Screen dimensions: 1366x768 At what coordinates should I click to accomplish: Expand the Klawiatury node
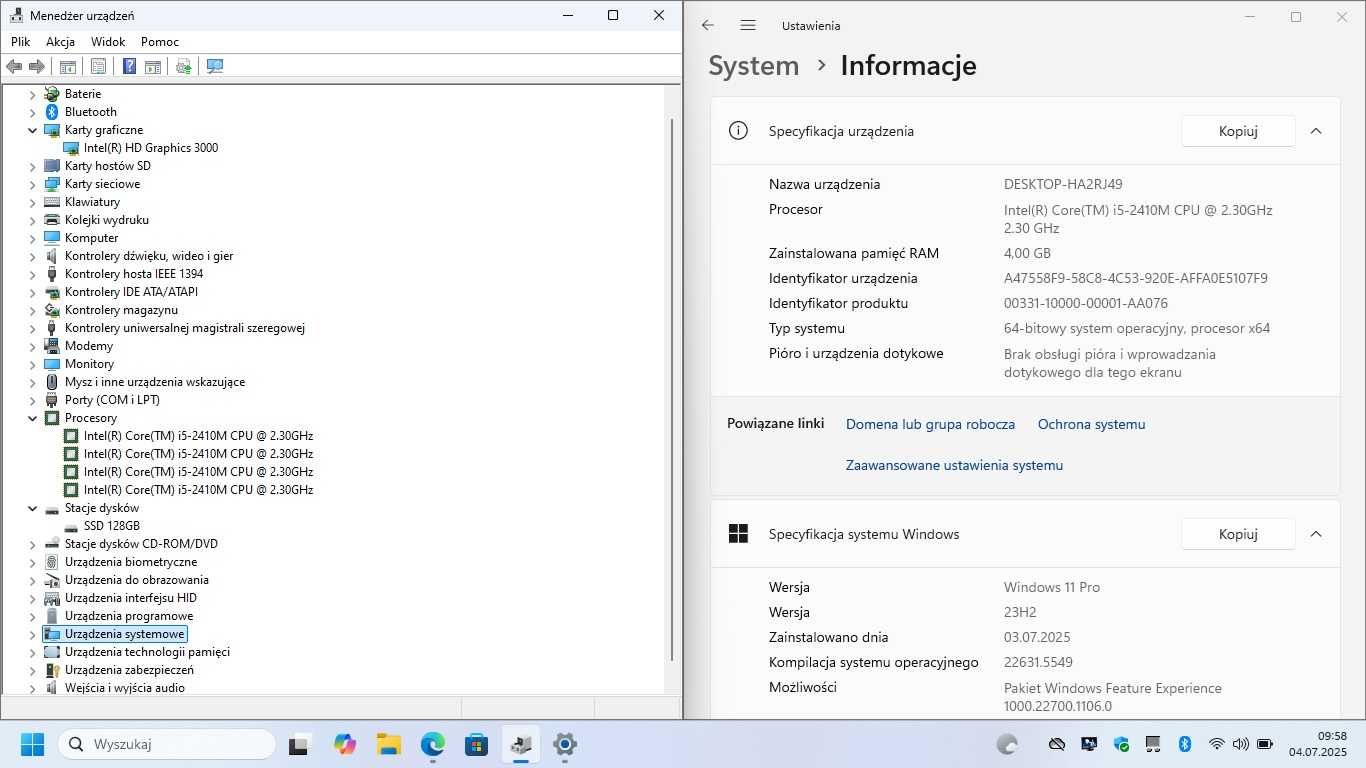[32, 202]
